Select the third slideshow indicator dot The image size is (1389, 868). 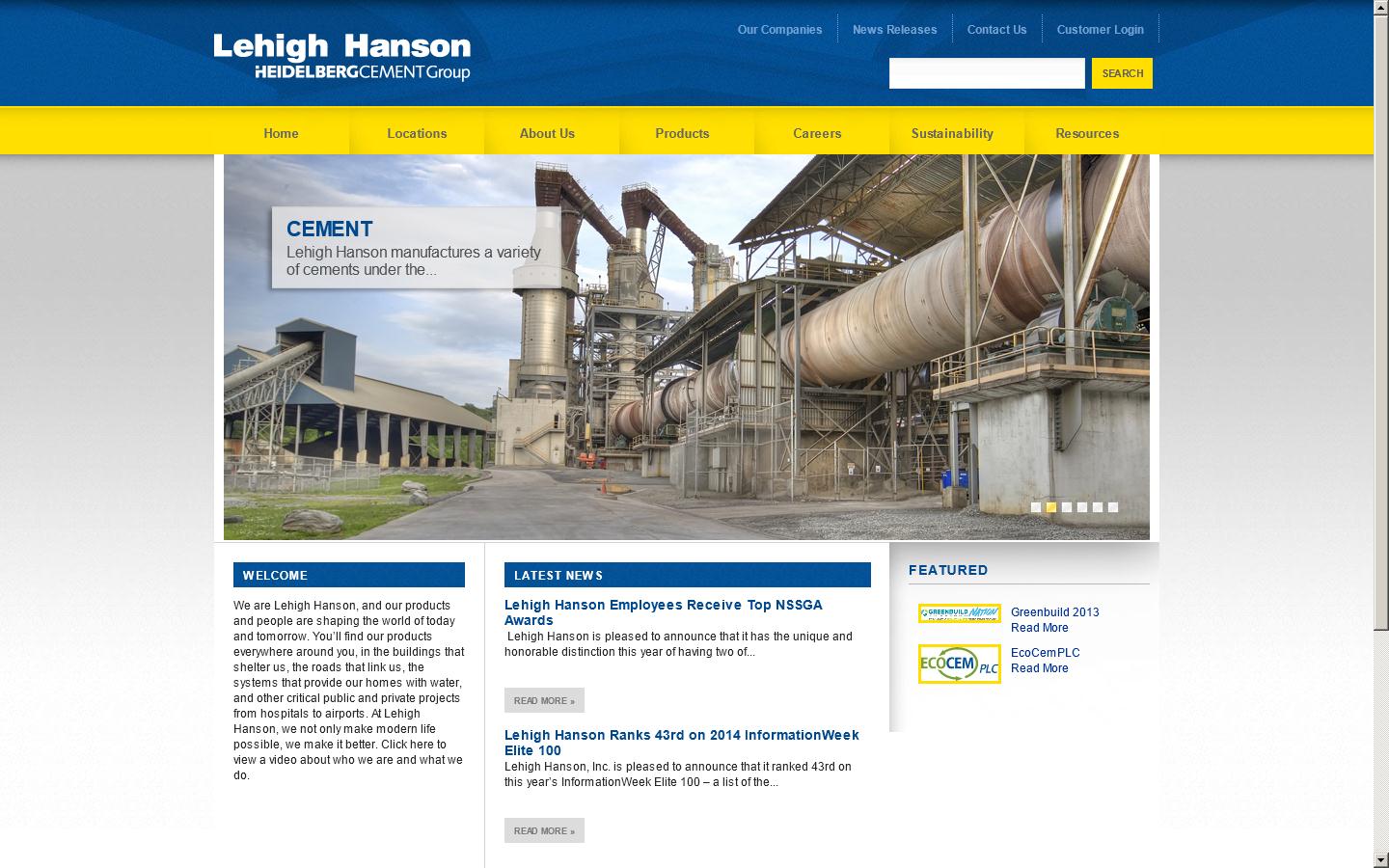(1067, 507)
